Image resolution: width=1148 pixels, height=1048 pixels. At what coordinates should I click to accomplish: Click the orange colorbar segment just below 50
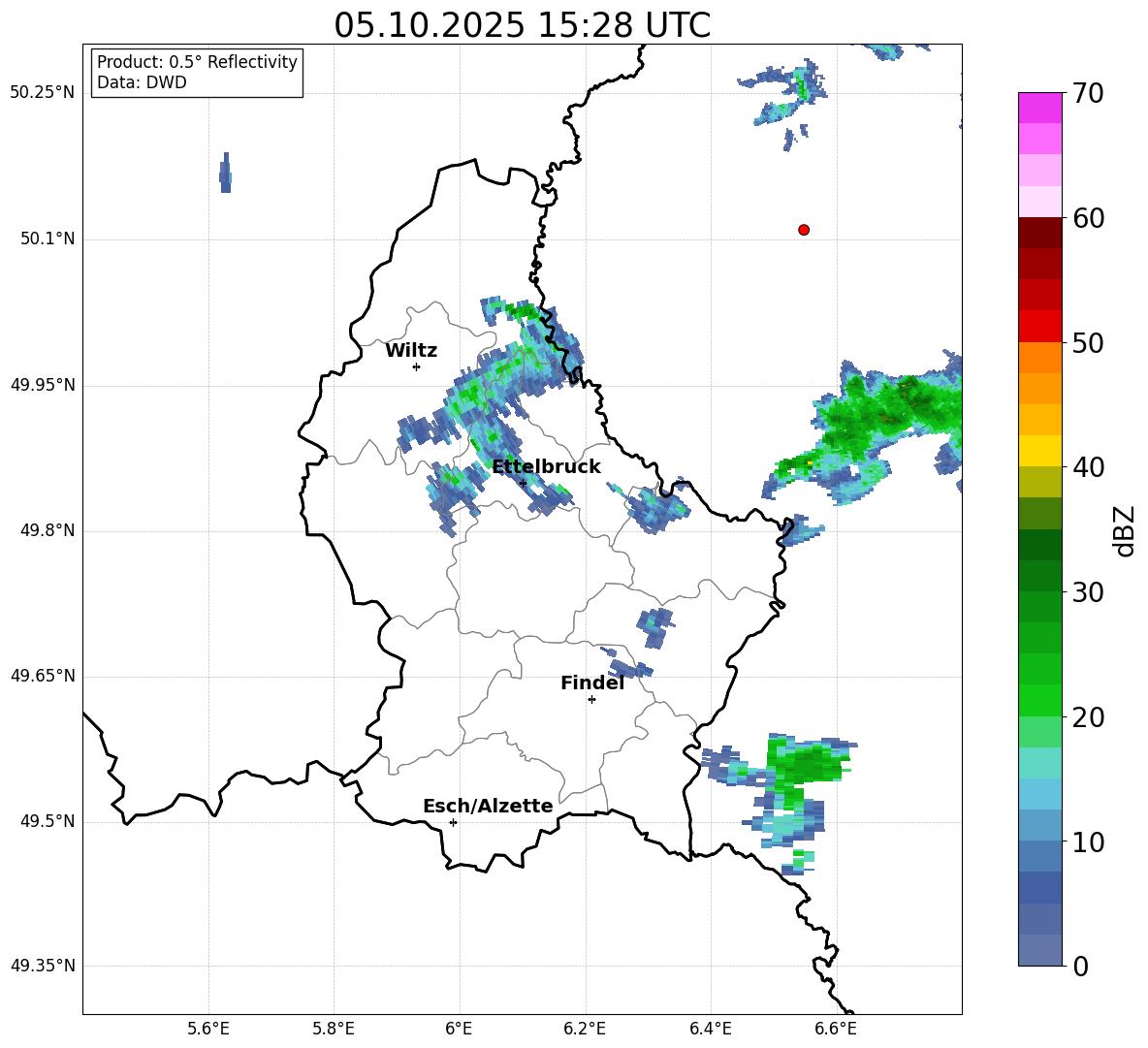click(x=1039, y=357)
